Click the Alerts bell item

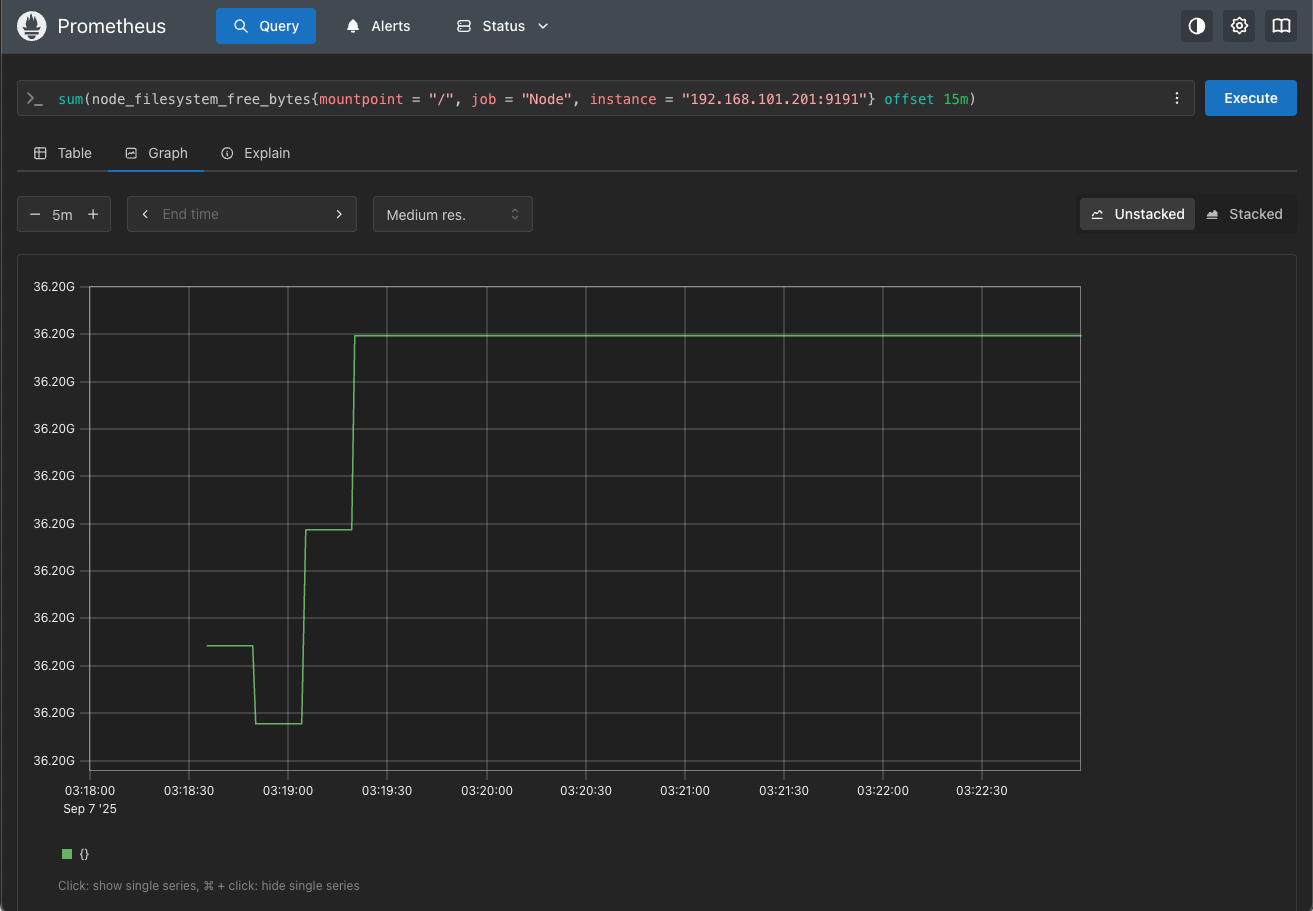[378, 26]
